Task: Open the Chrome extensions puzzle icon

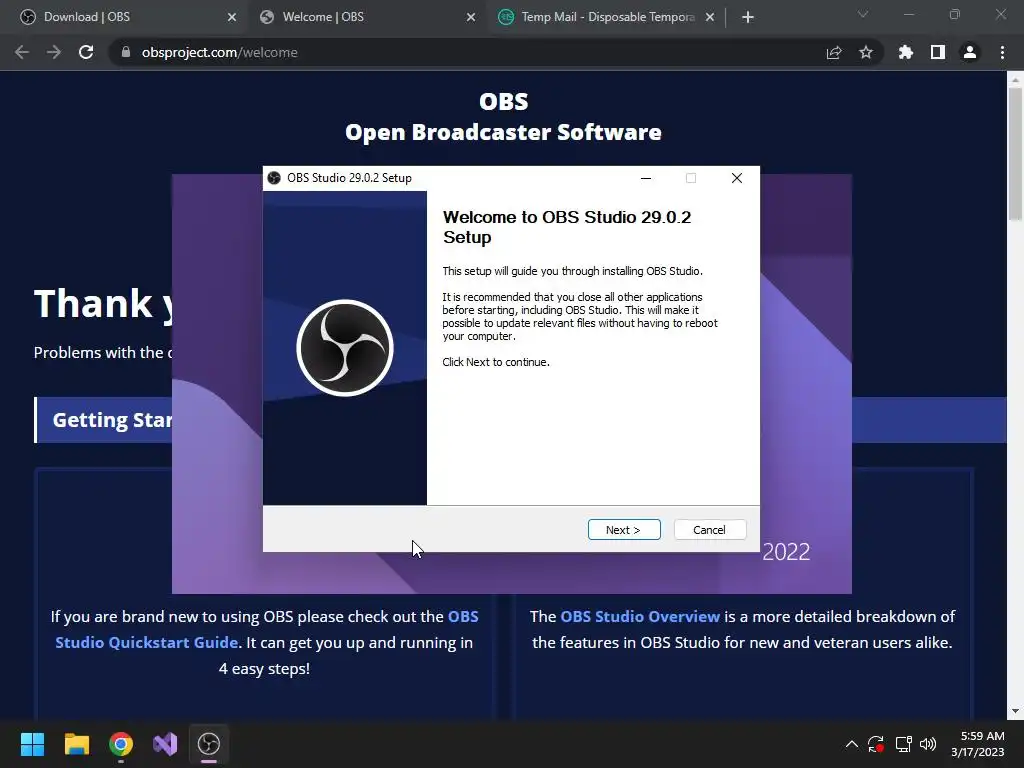Action: coord(905,52)
